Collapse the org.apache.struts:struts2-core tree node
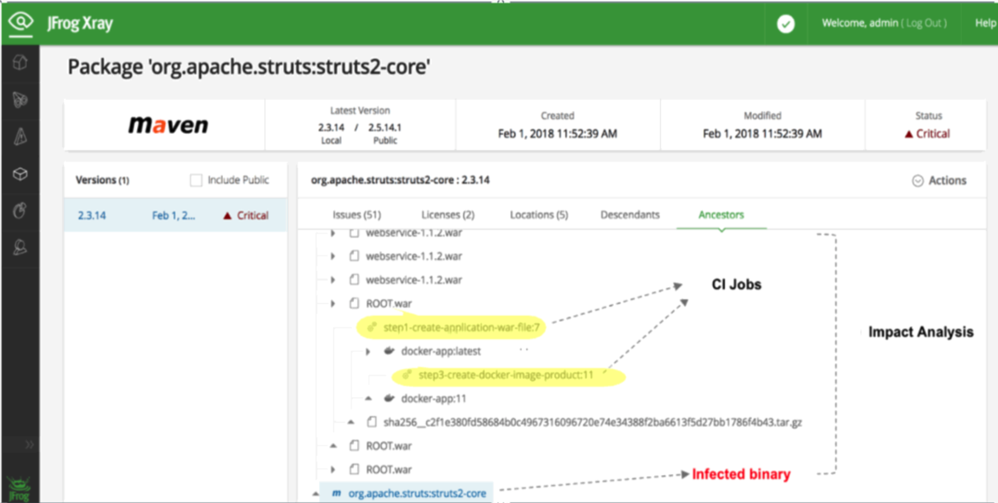The width and height of the screenshot is (998, 503). 315,493
